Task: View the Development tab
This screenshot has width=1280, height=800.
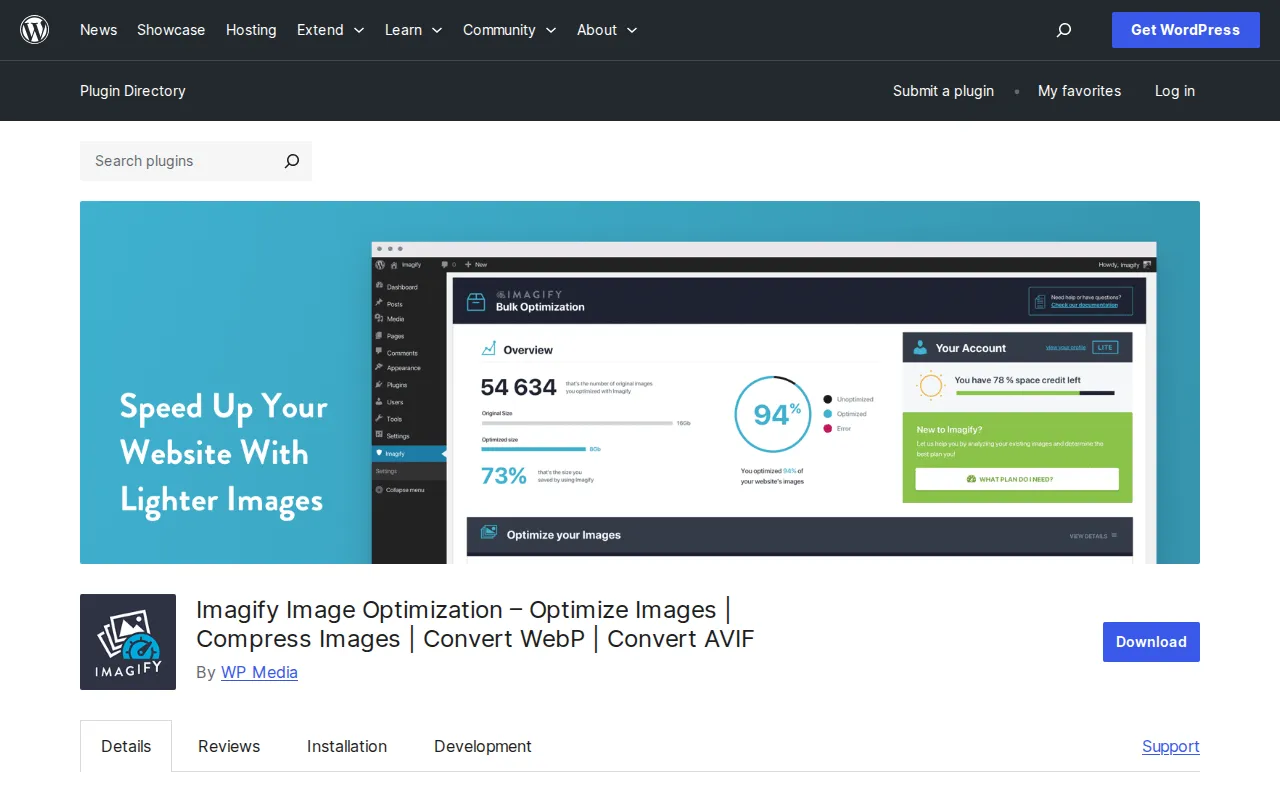Action: (x=482, y=746)
